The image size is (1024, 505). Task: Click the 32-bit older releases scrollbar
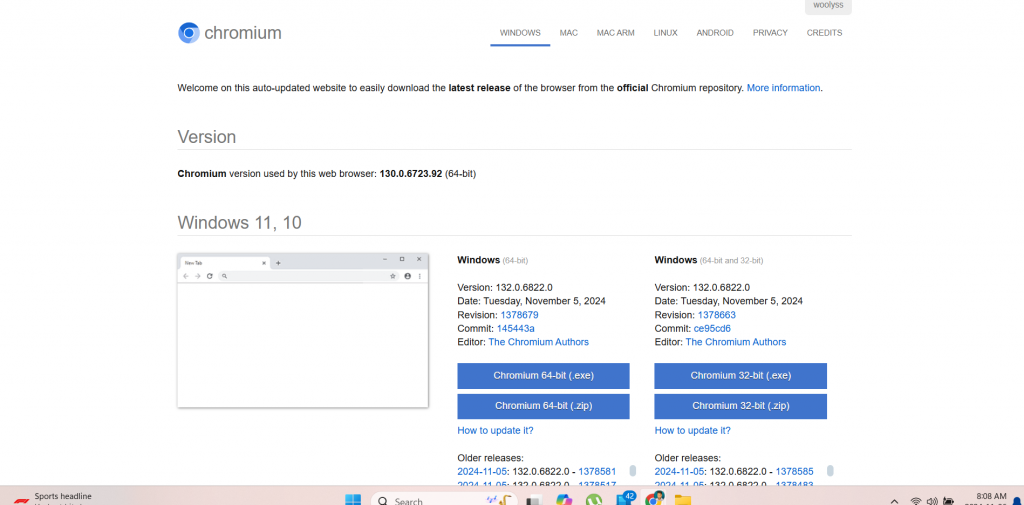pos(830,471)
